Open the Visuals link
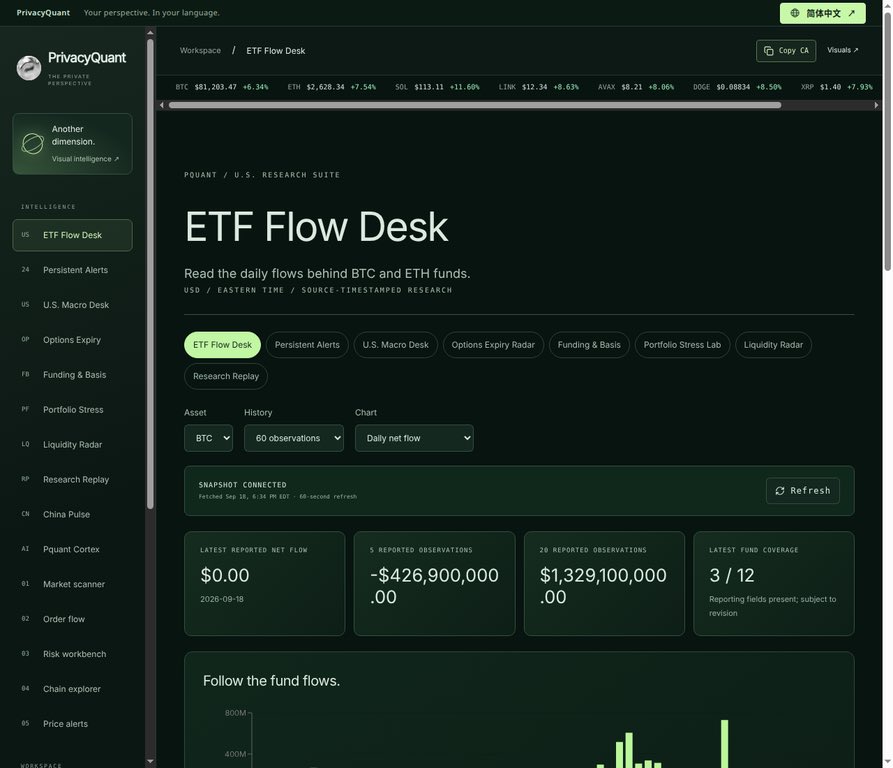 (842, 50)
